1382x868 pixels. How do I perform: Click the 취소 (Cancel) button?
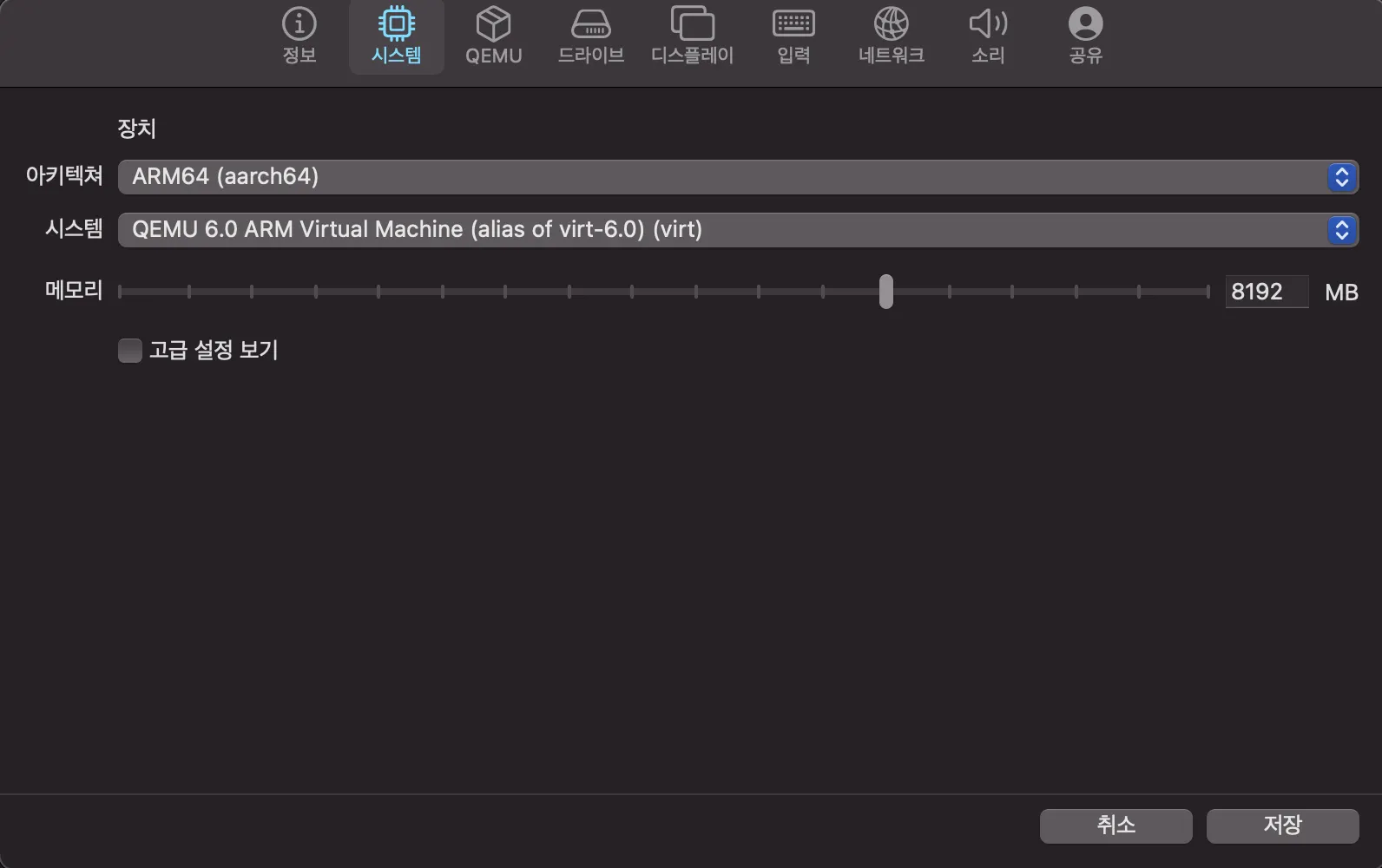(x=1115, y=825)
